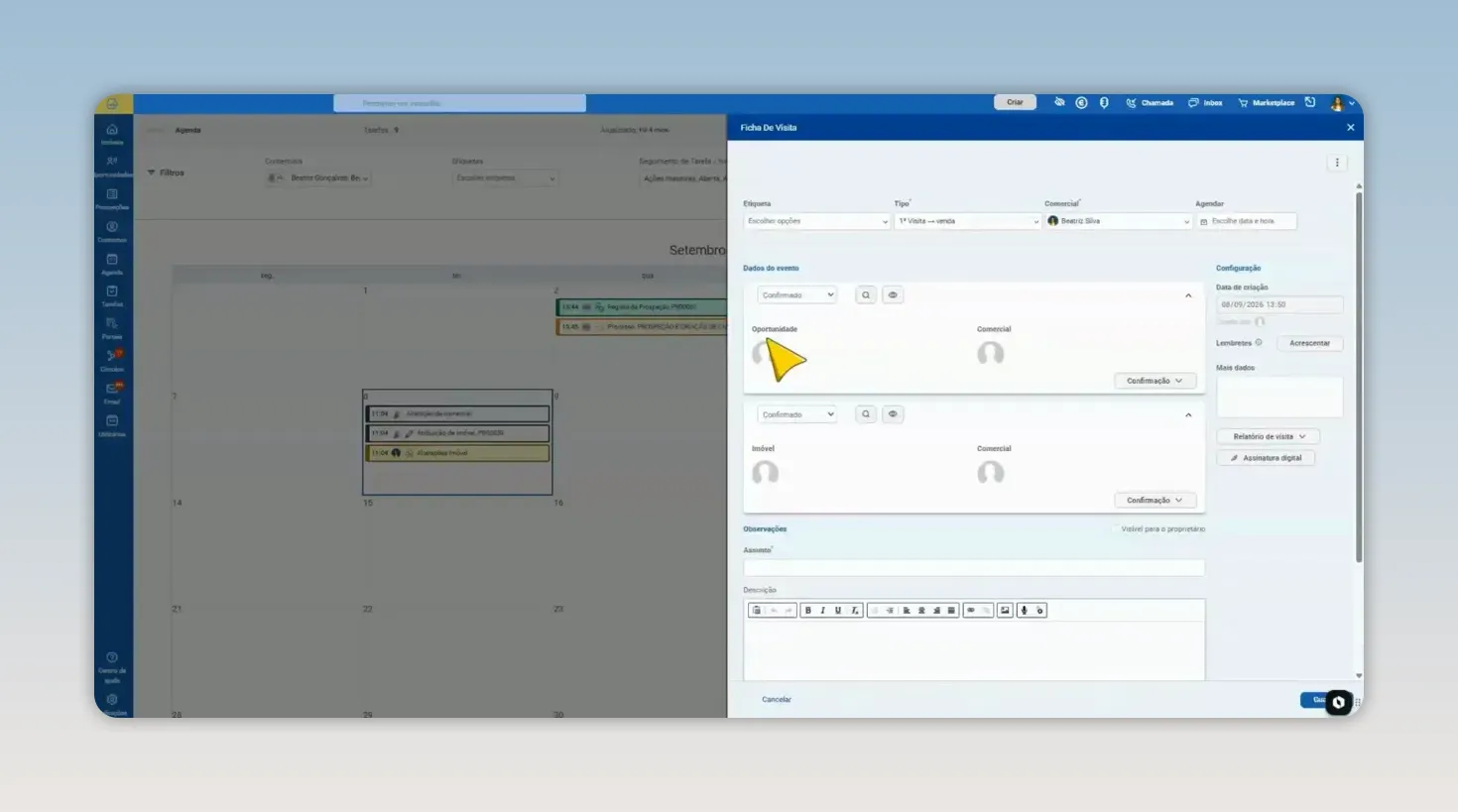
Task: Apply bold formatting in the description editor
Action: pos(808,611)
